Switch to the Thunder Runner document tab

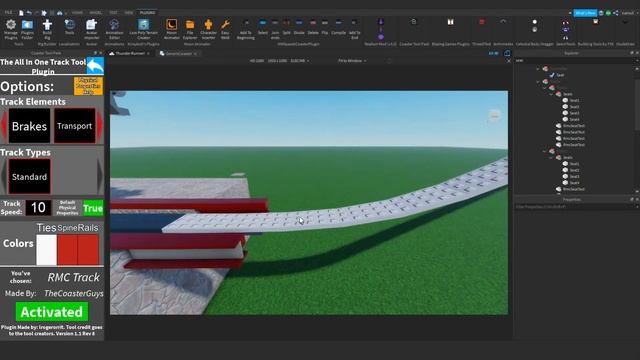[129, 53]
